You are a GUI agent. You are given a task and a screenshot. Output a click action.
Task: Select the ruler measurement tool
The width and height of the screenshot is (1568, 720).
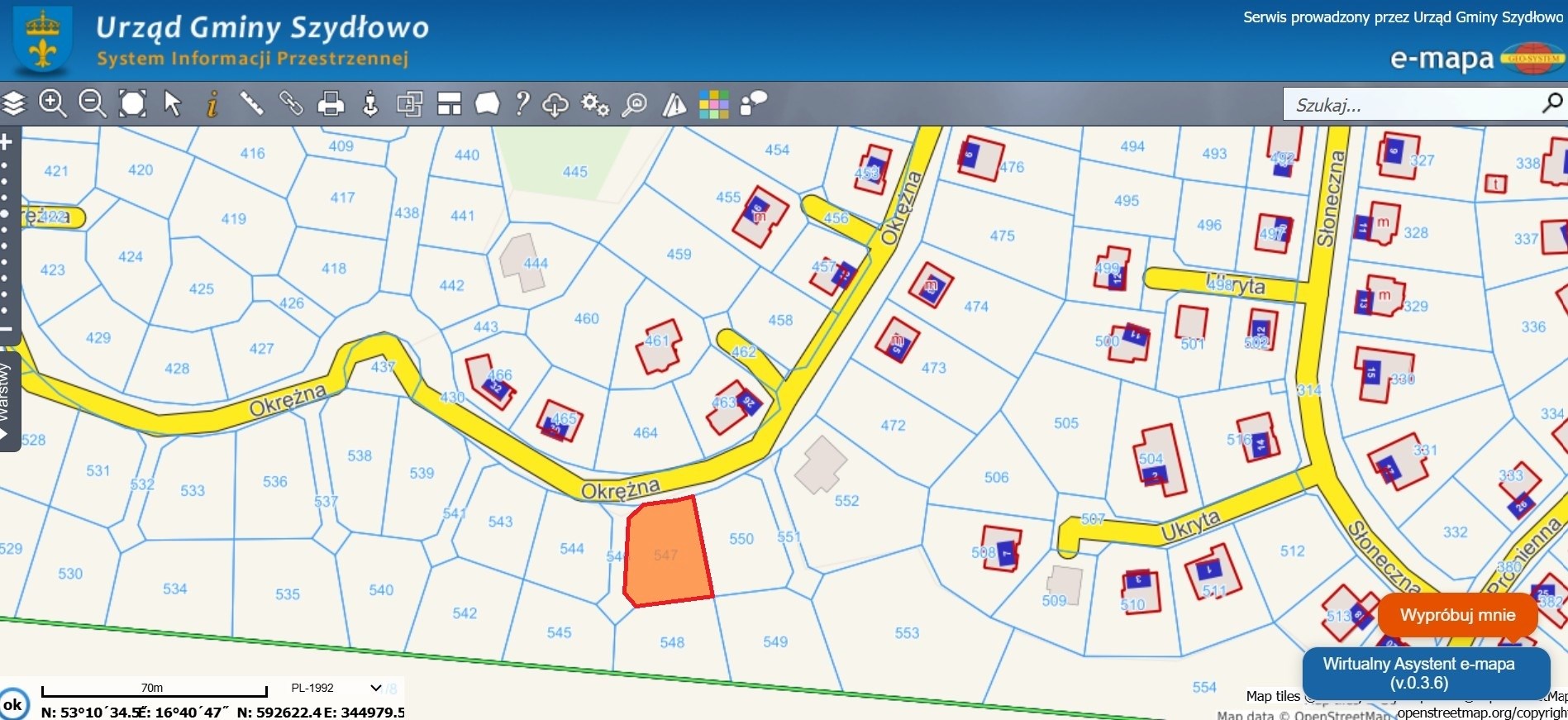pos(251,103)
